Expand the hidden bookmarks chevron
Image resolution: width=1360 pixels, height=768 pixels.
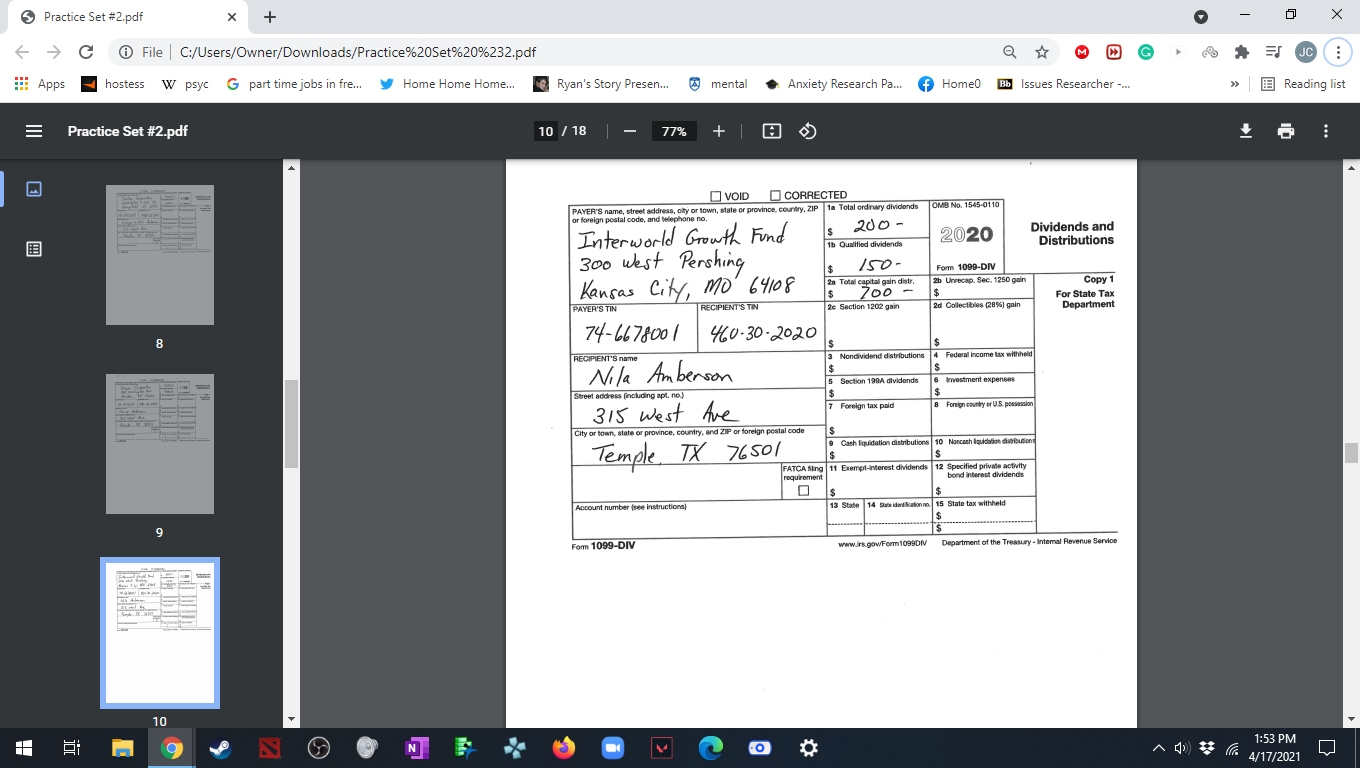[x=1234, y=84]
